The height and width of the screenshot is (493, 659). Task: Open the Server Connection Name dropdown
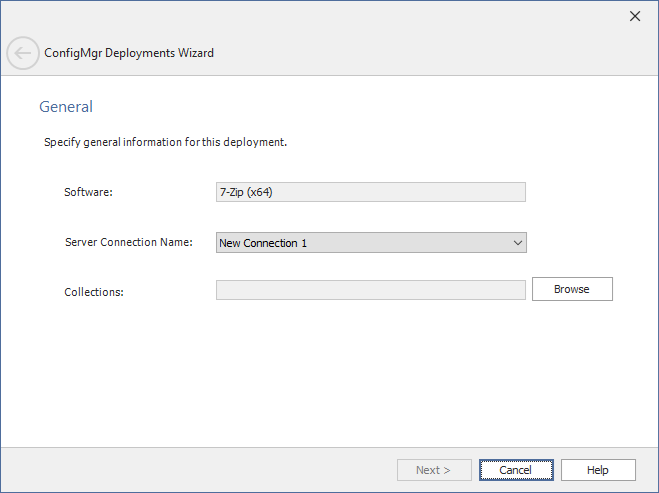coord(370,243)
